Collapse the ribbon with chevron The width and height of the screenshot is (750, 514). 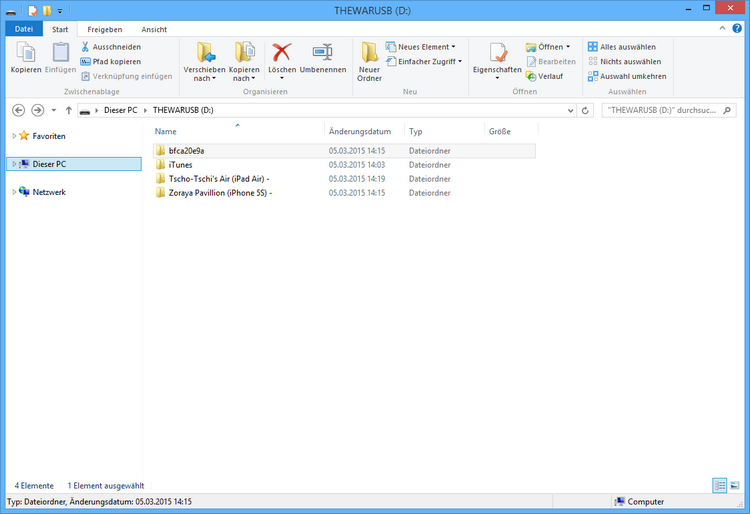click(x=722, y=29)
